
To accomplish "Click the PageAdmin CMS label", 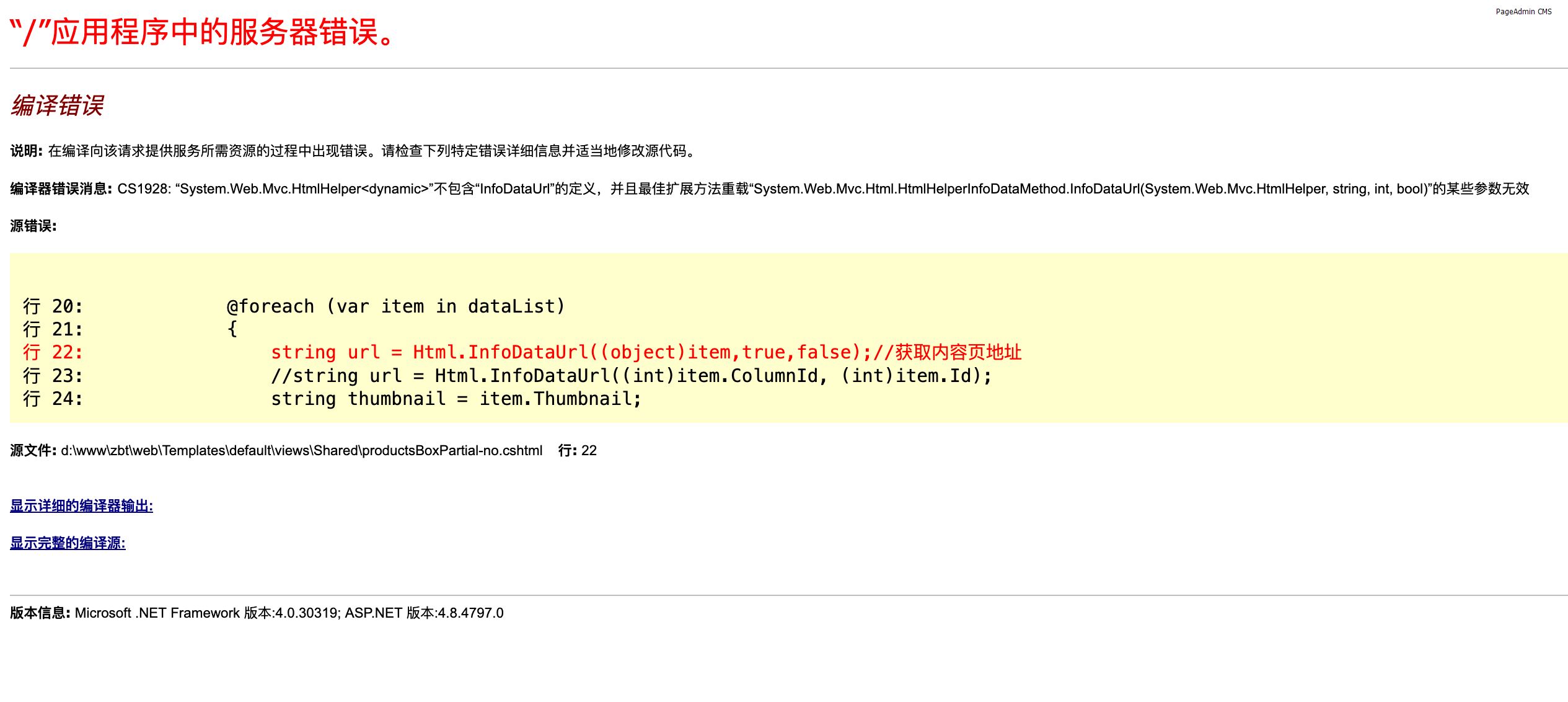I will click(x=1523, y=12).
